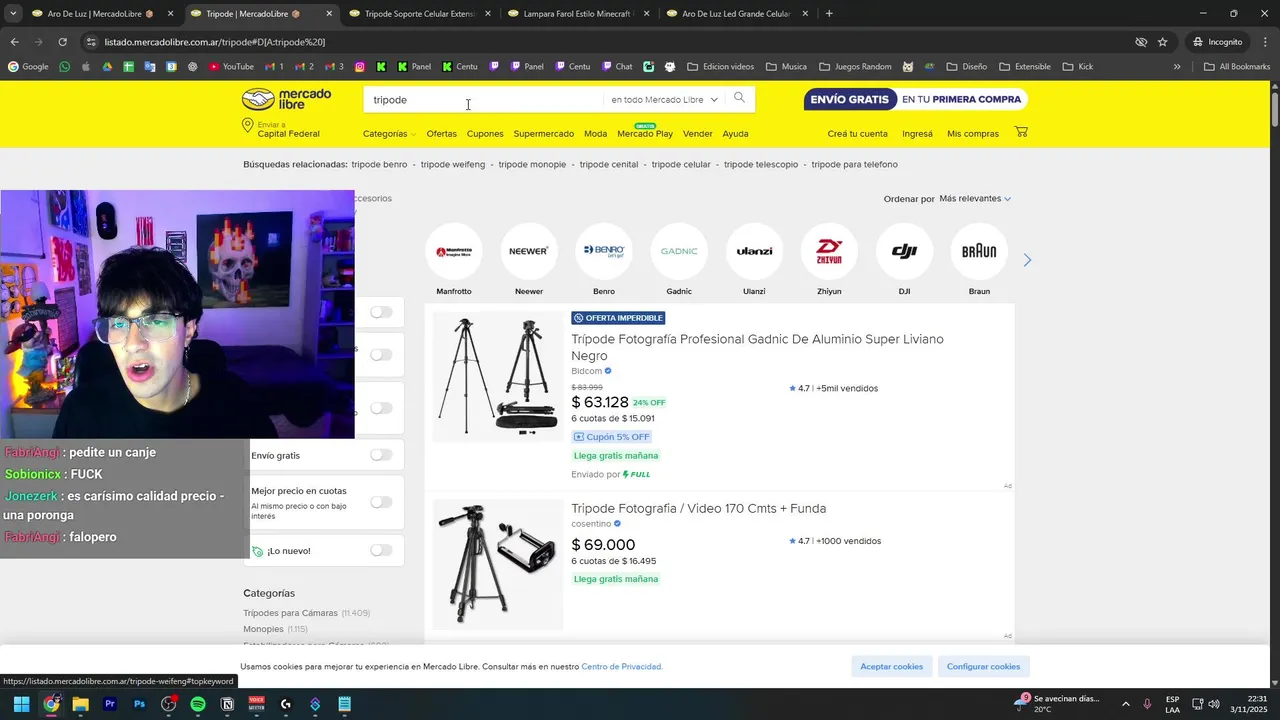The width and height of the screenshot is (1280, 720).
Task: Click the browser address bar URL
Action: [x=215, y=42]
